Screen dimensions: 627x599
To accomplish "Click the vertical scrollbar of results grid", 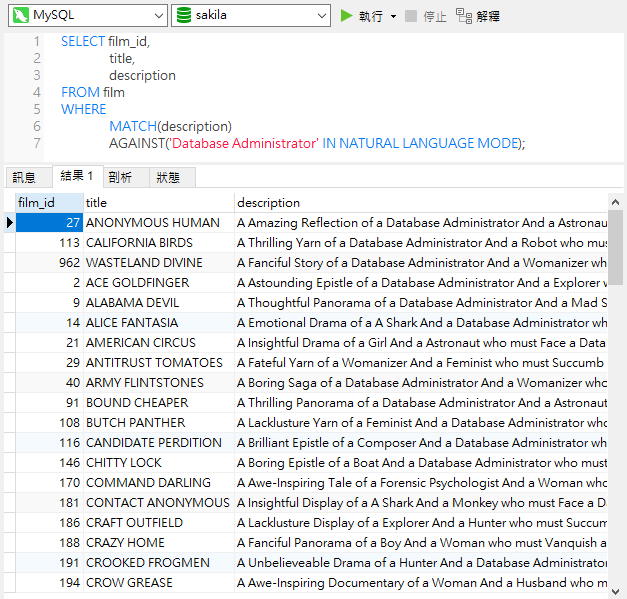I will click(x=617, y=400).
